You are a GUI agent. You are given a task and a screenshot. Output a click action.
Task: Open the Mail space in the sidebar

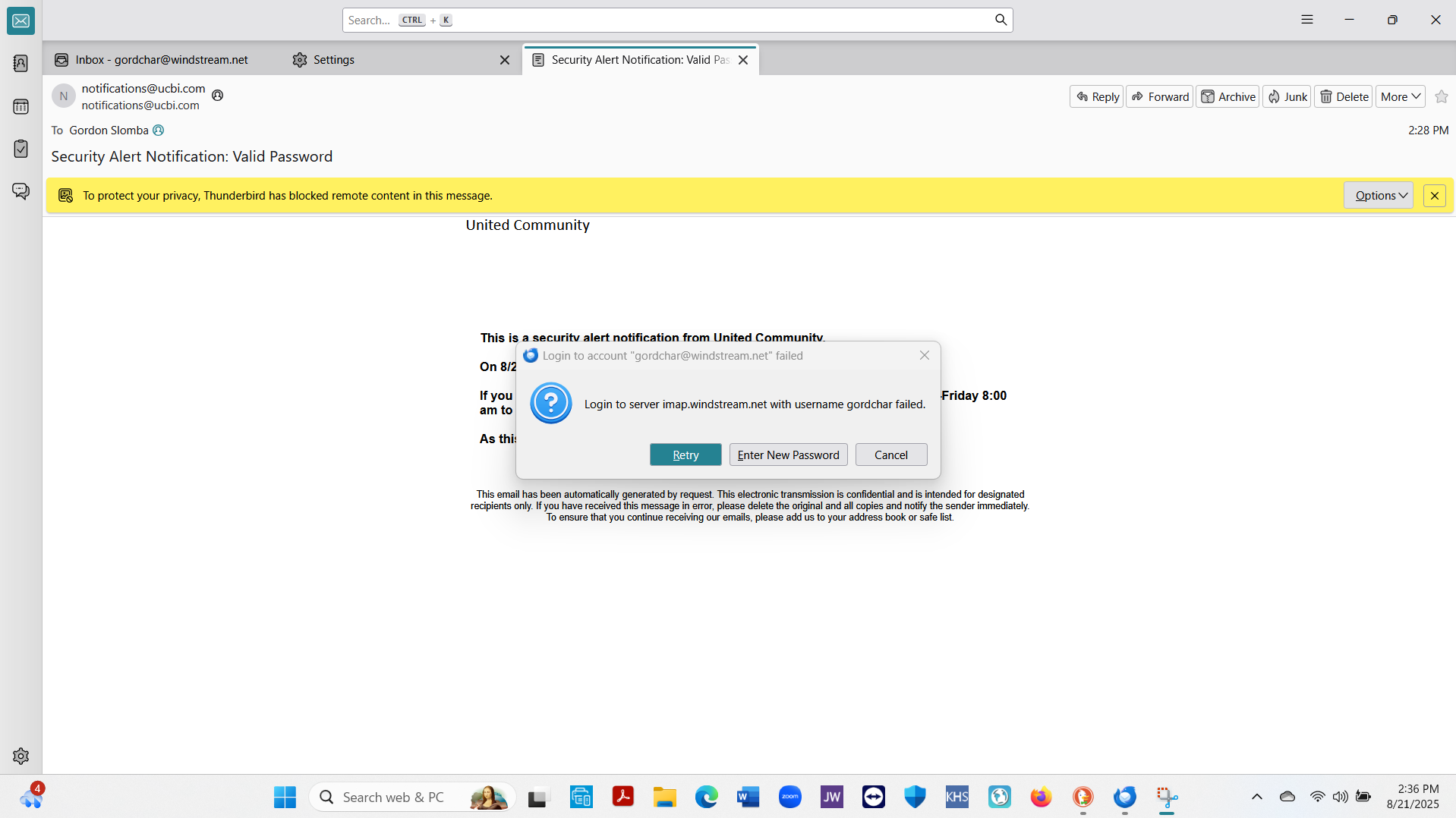point(20,20)
